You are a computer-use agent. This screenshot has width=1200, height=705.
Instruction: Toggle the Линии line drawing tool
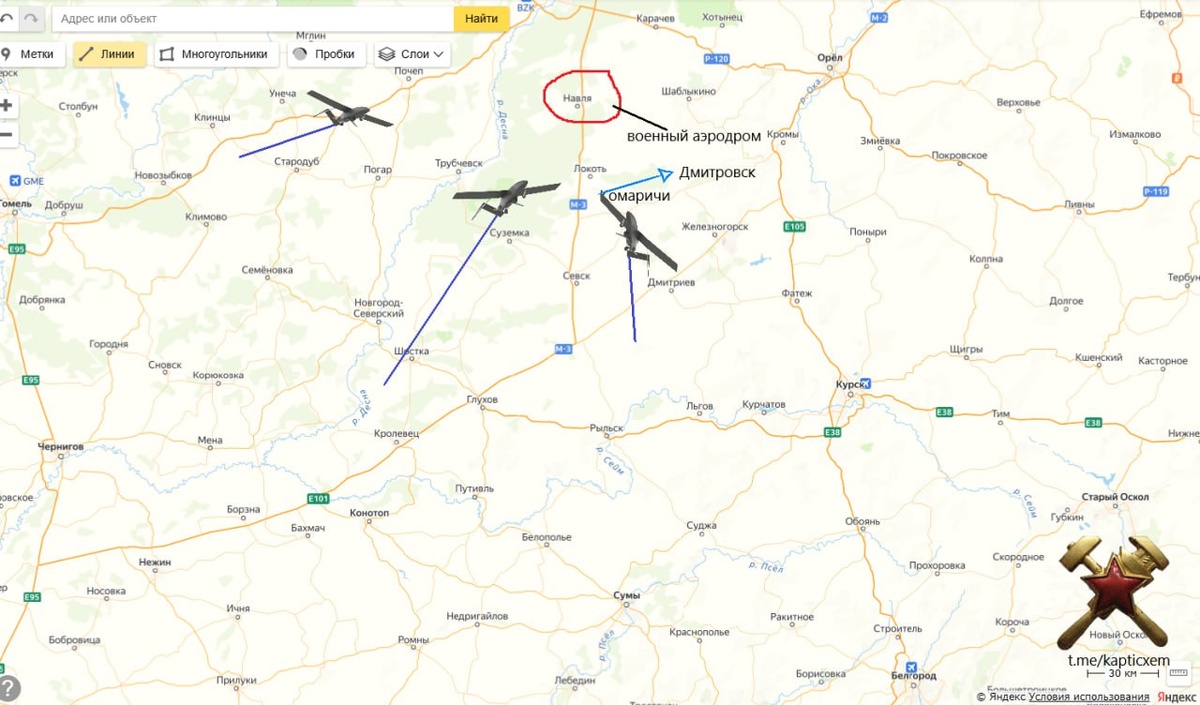coord(109,55)
